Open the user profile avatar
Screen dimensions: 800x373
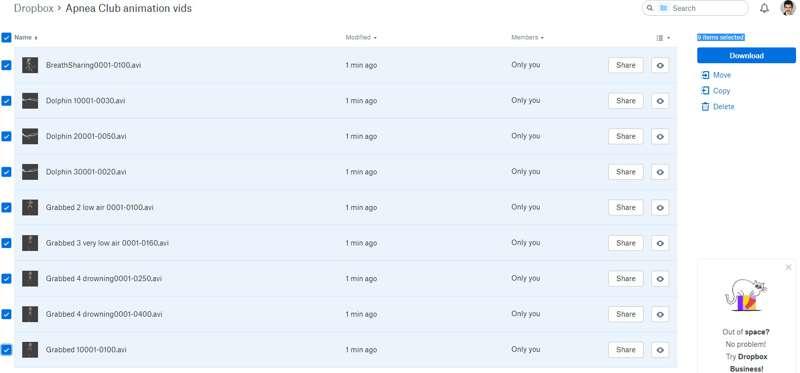tap(788, 8)
